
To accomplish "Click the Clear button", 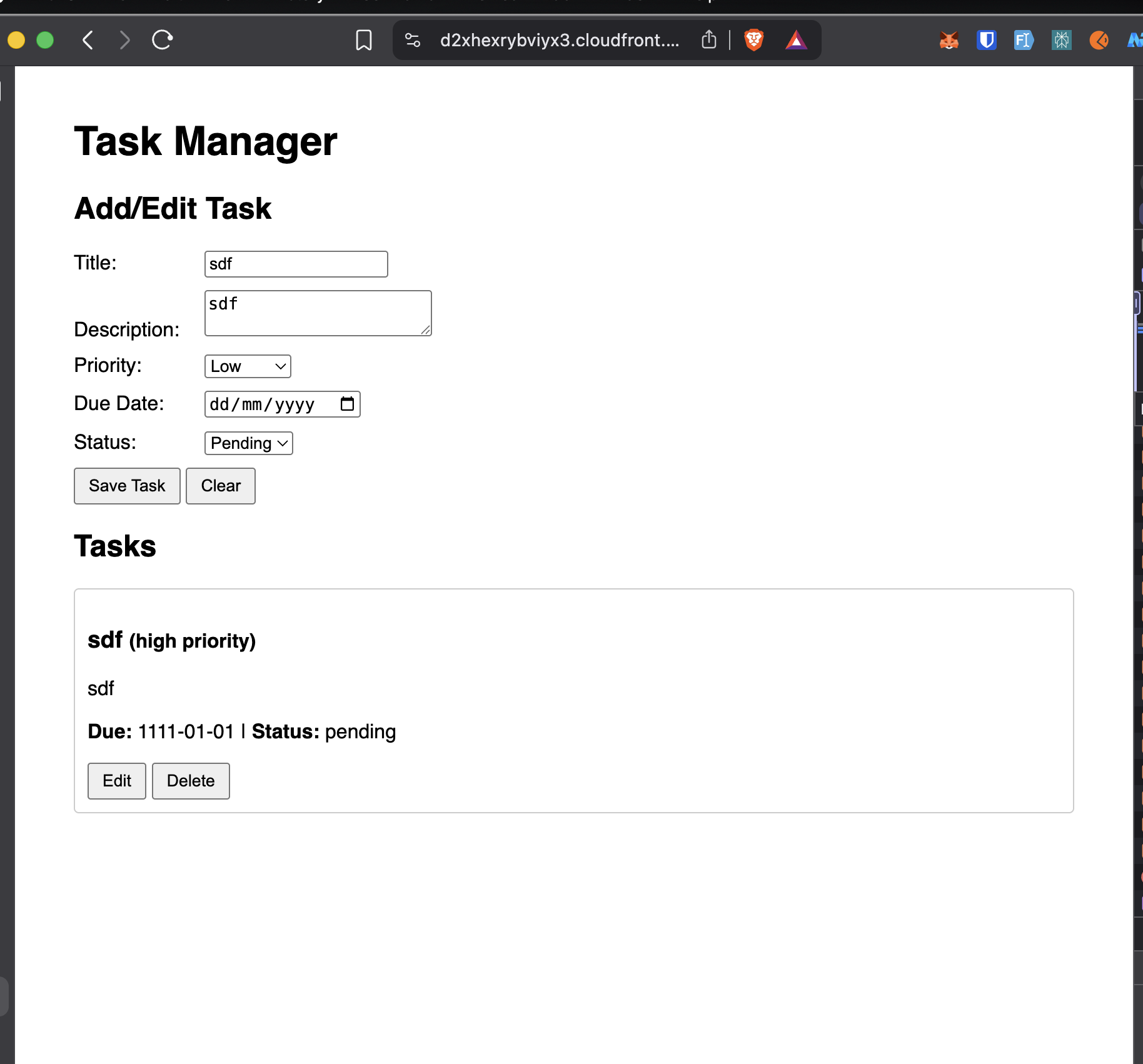I will [220, 486].
